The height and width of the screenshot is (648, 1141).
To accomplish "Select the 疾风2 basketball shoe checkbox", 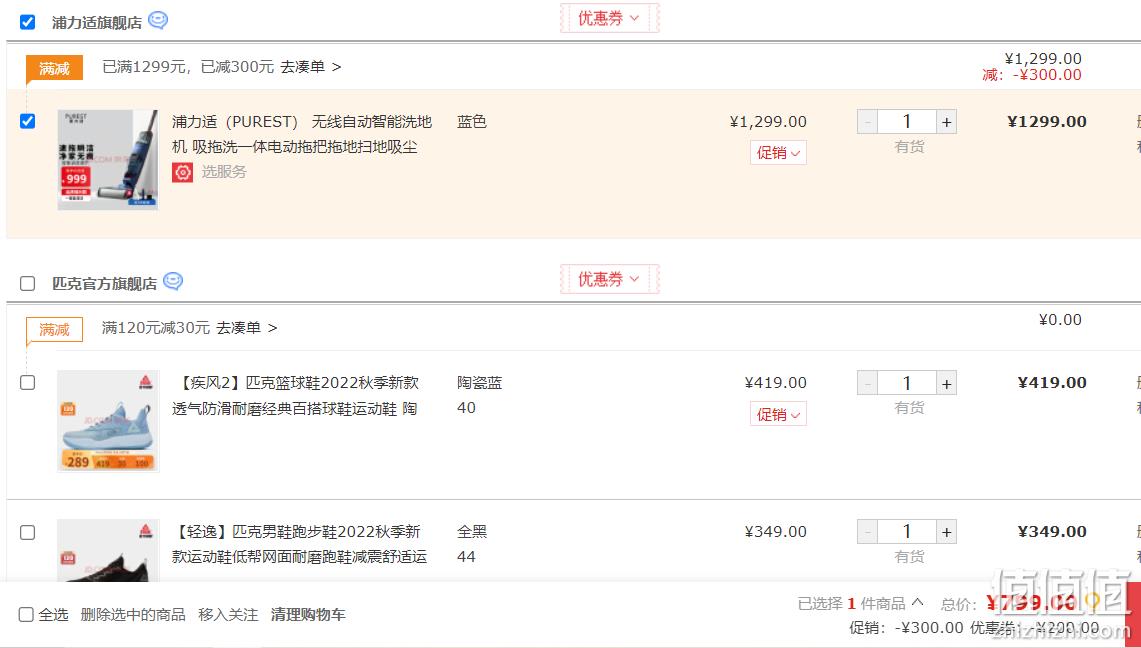I will [x=28, y=383].
